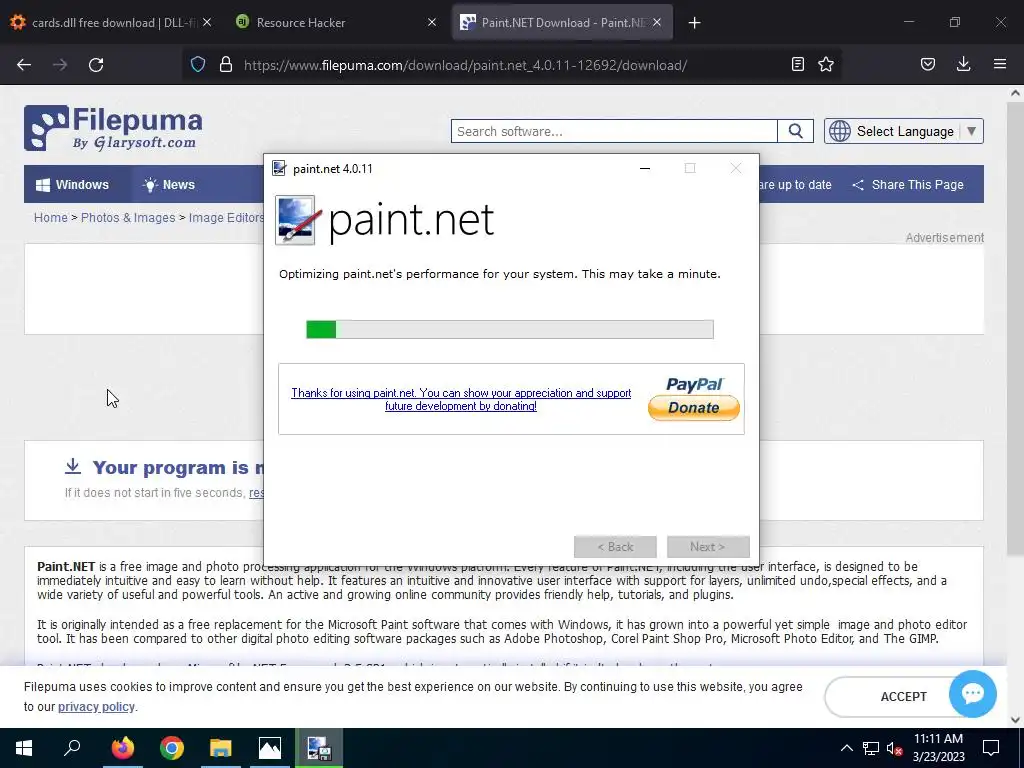Open the Pocket save icon
This screenshot has width=1024, height=768.
928,64
